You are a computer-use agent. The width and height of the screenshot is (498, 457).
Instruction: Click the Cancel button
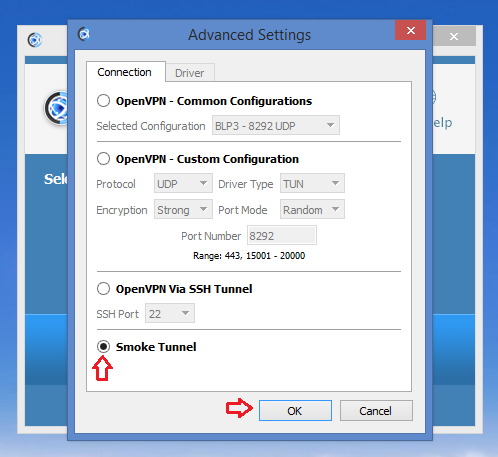(376, 411)
